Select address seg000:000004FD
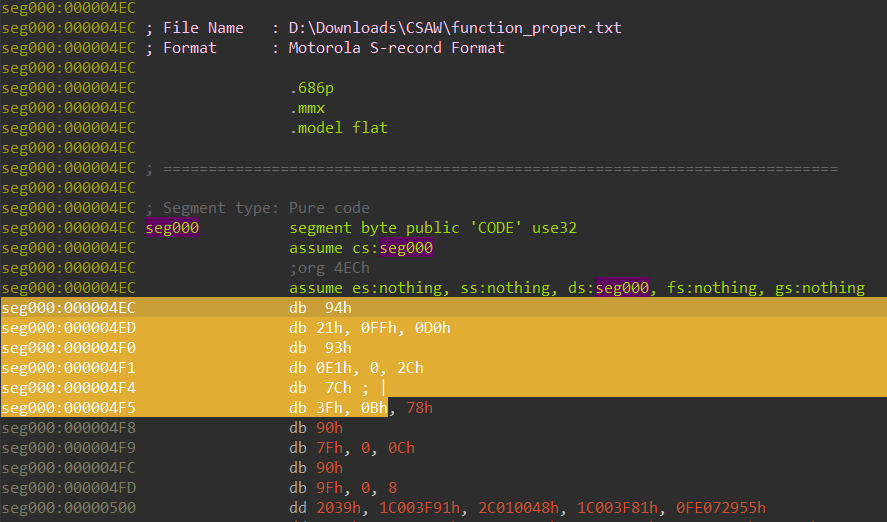The width and height of the screenshot is (887, 522). coord(68,488)
